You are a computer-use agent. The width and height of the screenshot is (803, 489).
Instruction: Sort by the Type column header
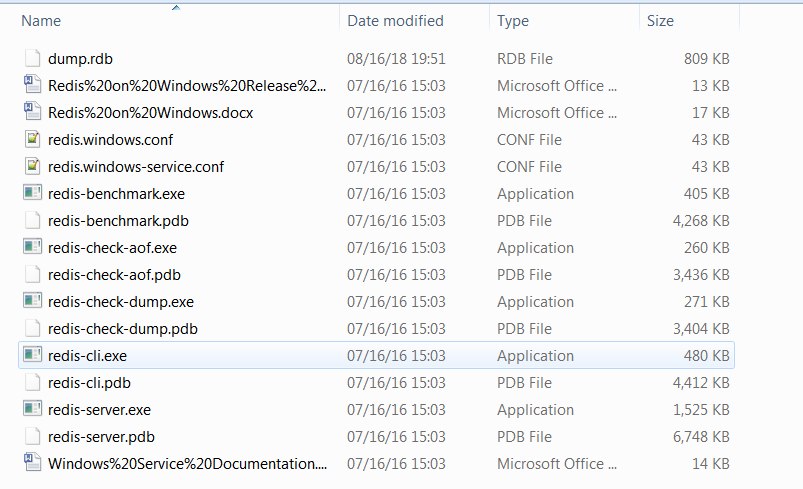pos(513,21)
